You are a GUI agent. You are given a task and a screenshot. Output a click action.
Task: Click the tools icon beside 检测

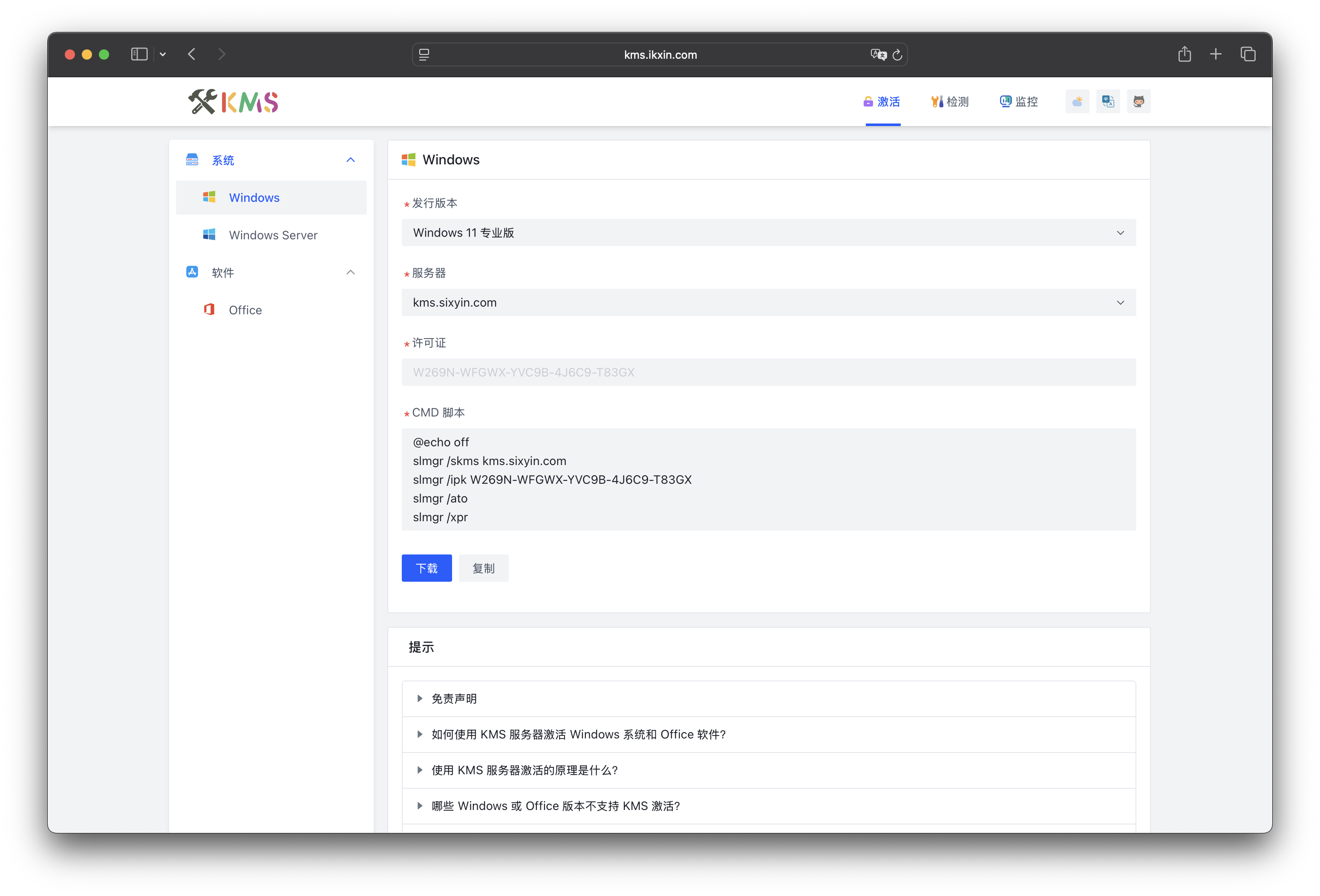(x=937, y=102)
